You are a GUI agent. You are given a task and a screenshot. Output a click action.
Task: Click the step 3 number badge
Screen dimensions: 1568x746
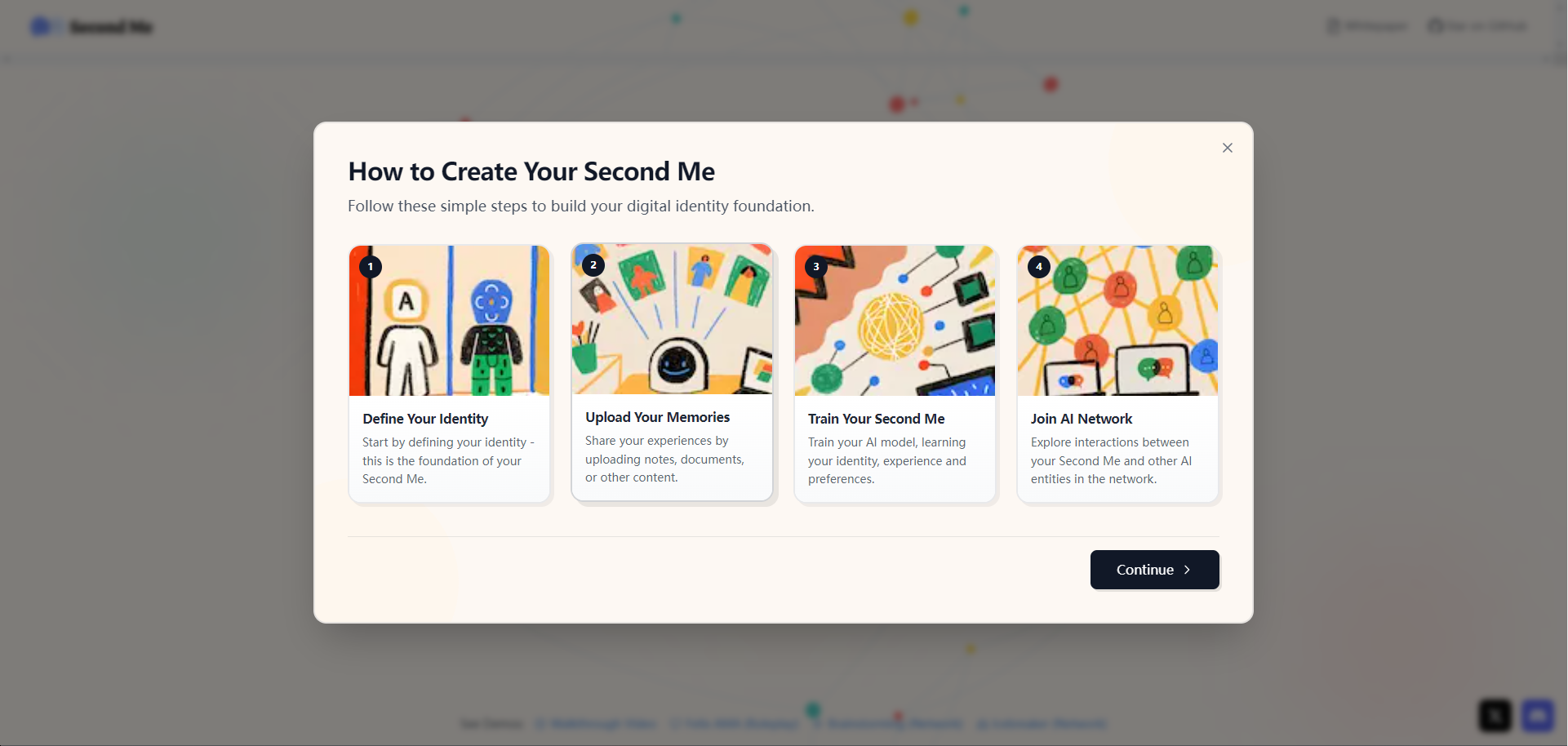(x=816, y=267)
